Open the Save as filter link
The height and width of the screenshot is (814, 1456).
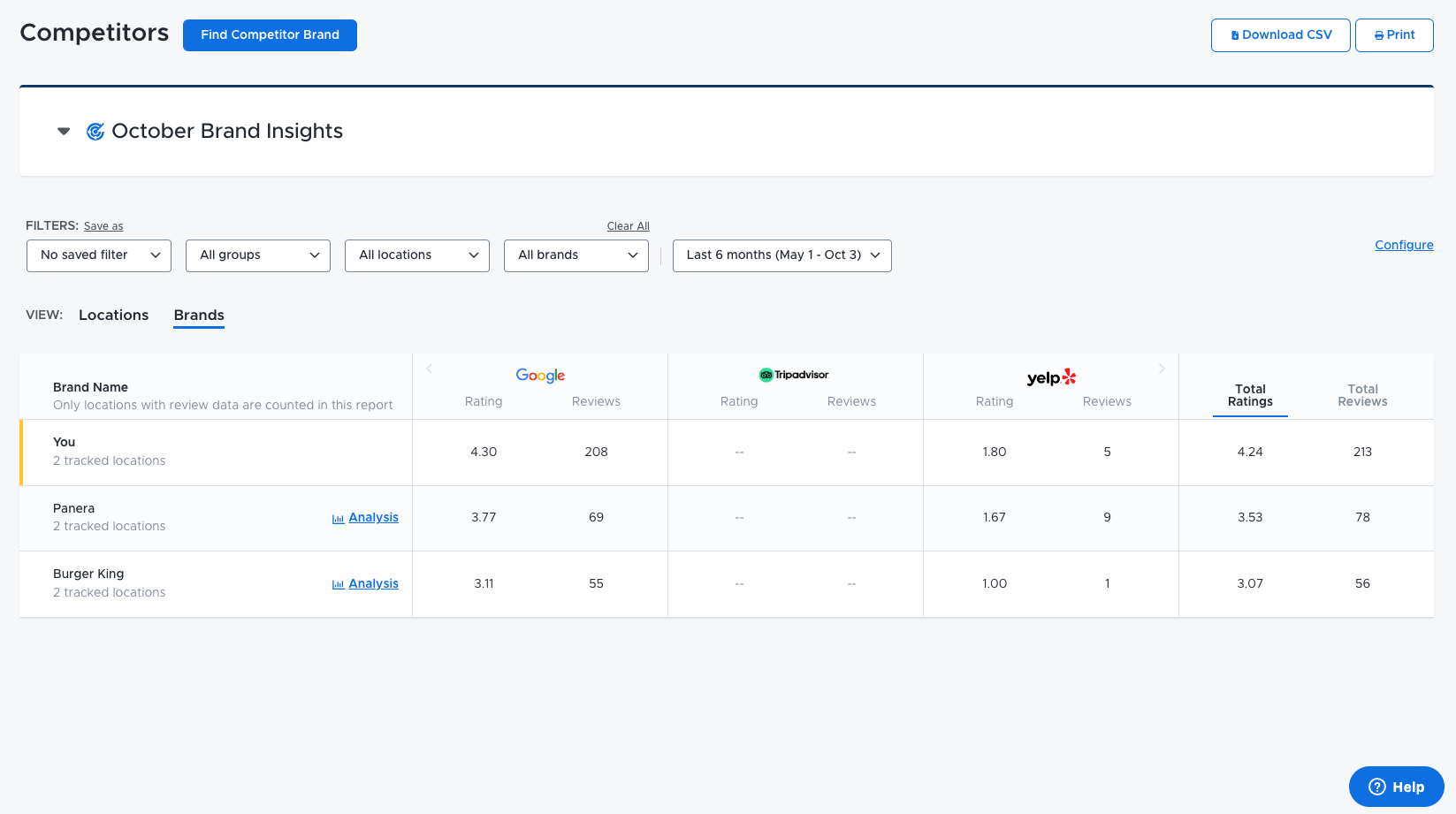(x=103, y=226)
